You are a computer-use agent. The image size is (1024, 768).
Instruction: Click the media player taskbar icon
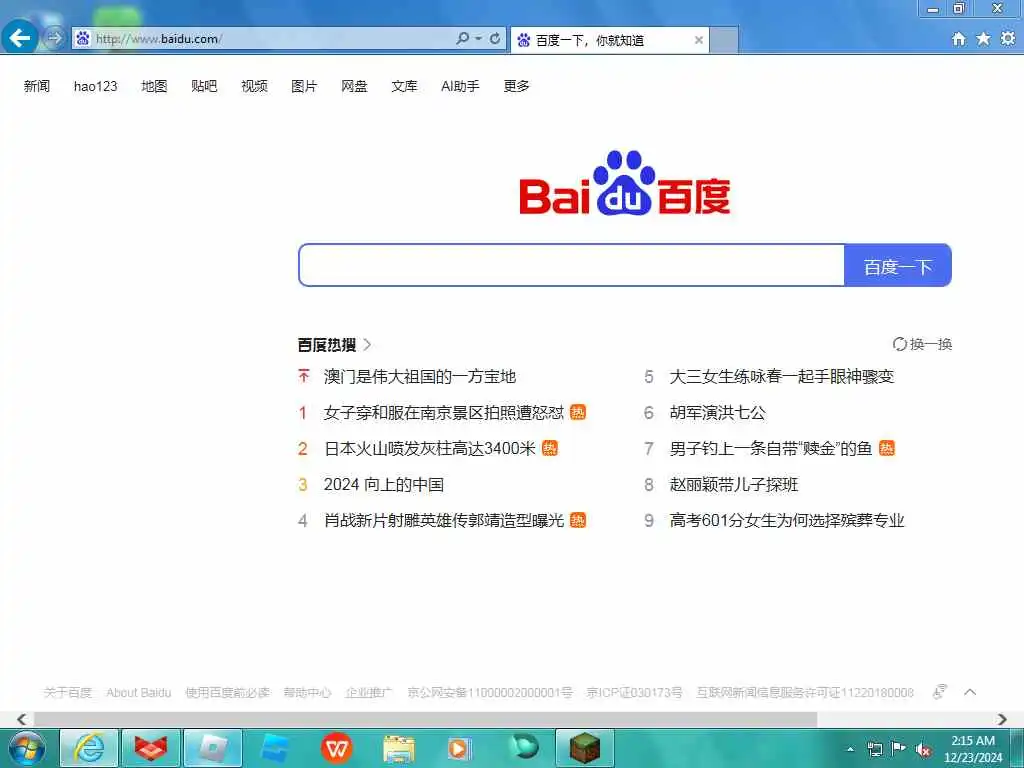point(459,748)
